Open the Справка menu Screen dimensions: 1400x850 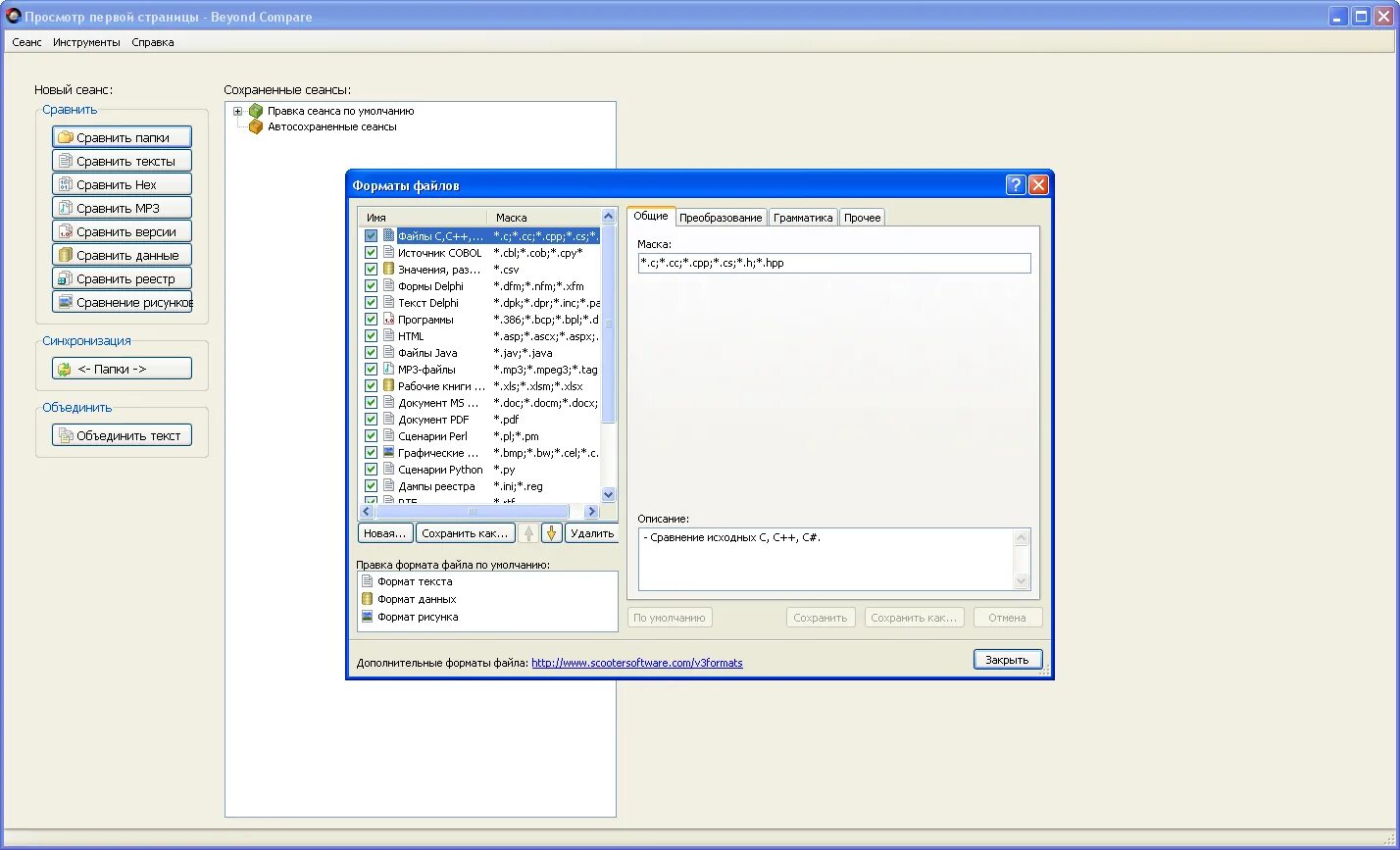(152, 42)
